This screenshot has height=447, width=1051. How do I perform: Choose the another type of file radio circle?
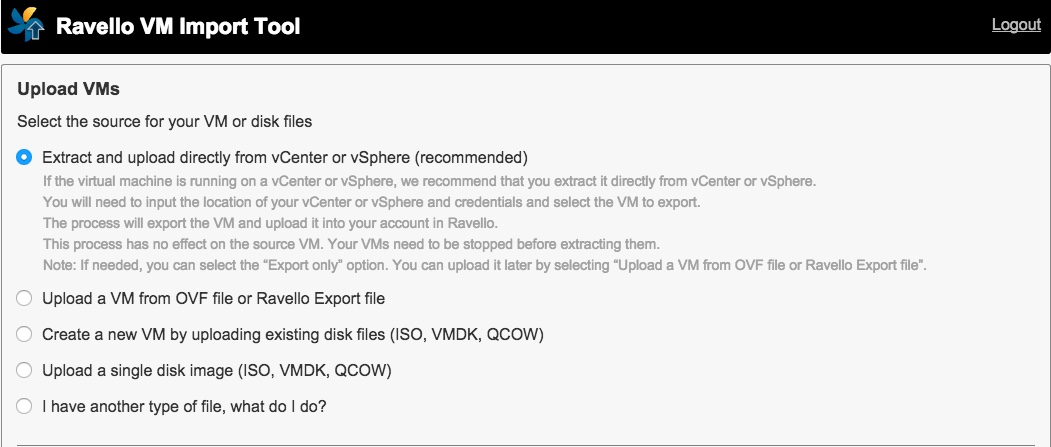click(x=24, y=406)
